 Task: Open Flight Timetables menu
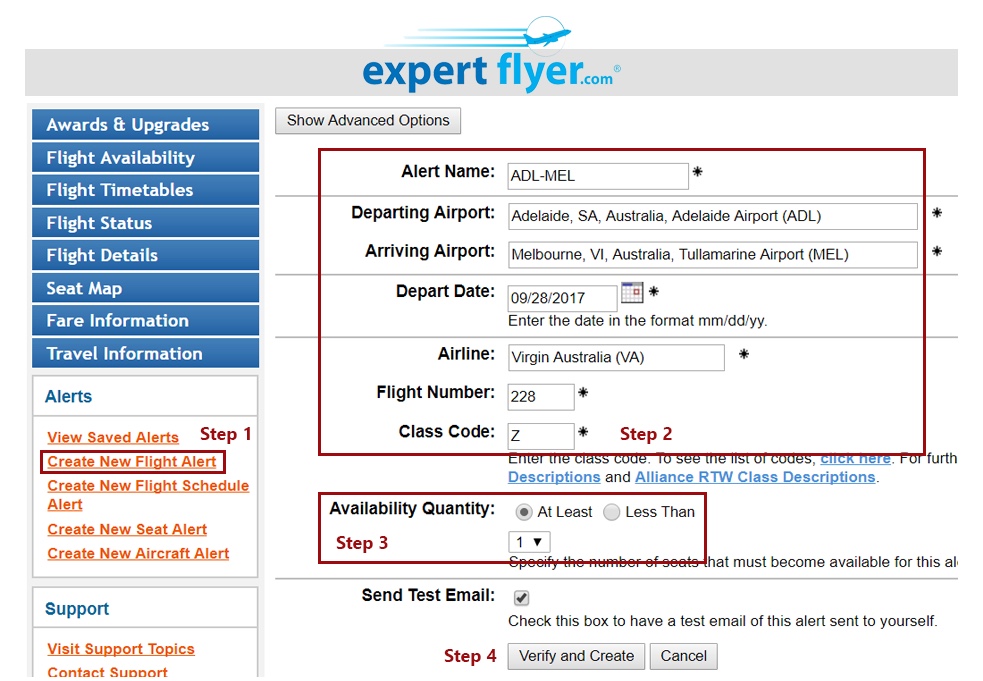tap(145, 190)
